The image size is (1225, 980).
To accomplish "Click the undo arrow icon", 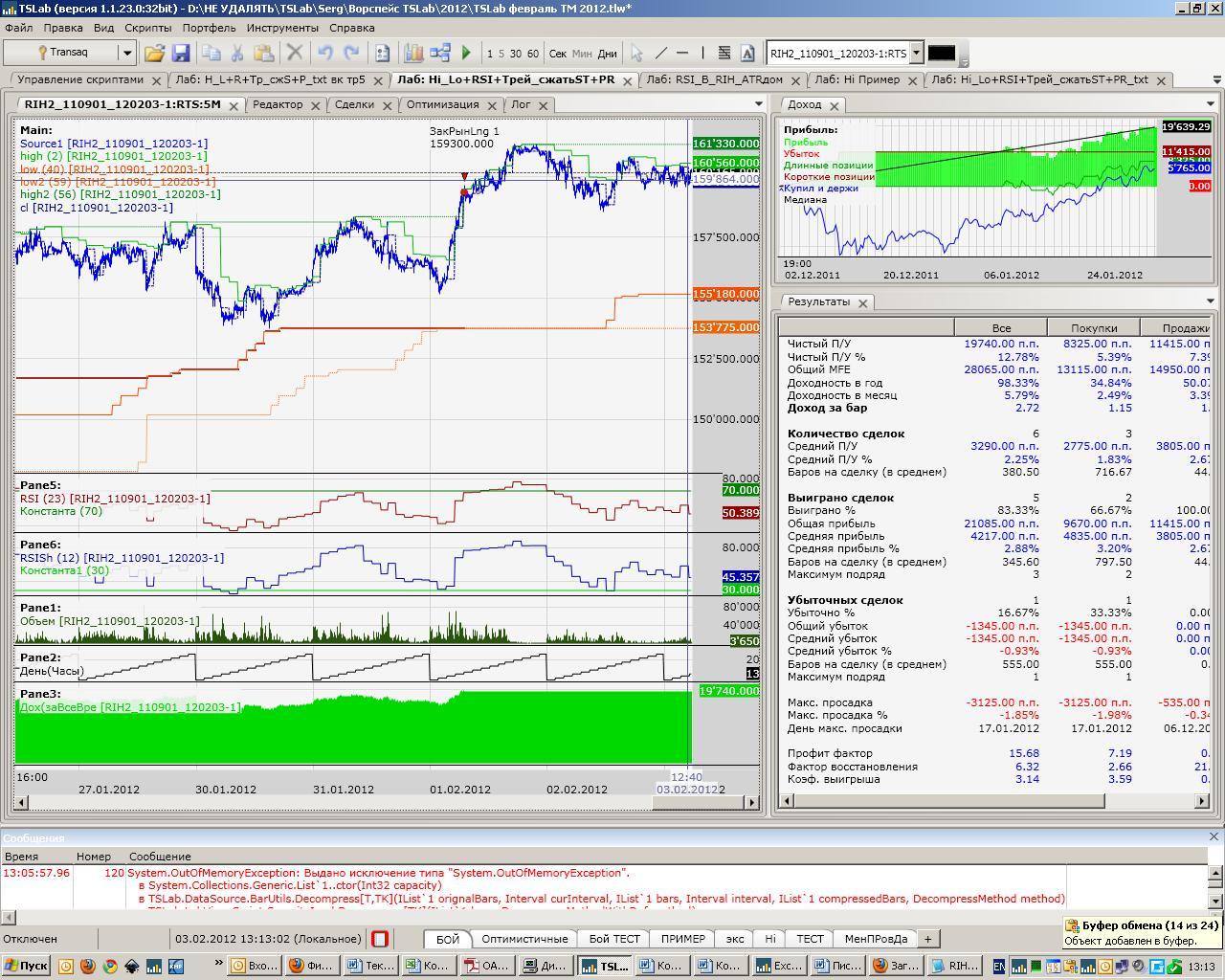I will tap(325, 54).
